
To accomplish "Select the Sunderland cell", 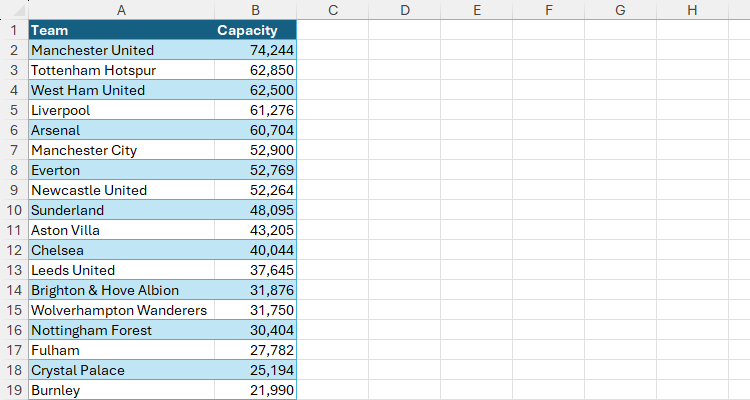I will click(121, 210).
